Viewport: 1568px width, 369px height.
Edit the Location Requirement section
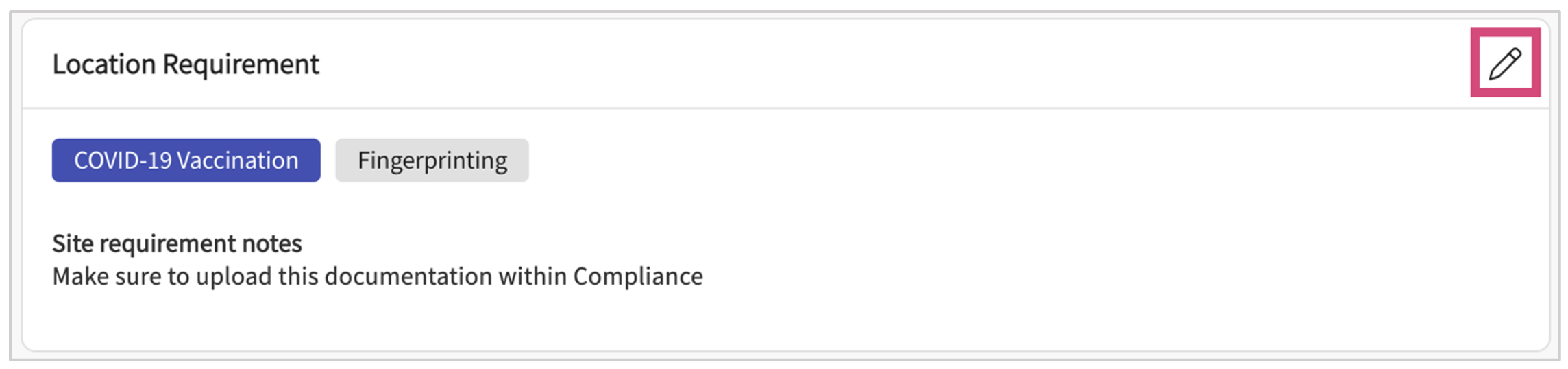click(x=1505, y=63)
